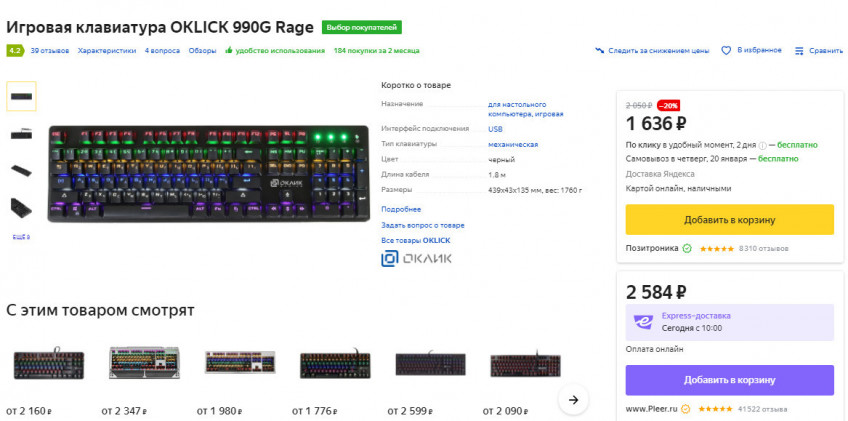
Task: Click the 4.2 rating badge
Action: (x=15, y=50)
